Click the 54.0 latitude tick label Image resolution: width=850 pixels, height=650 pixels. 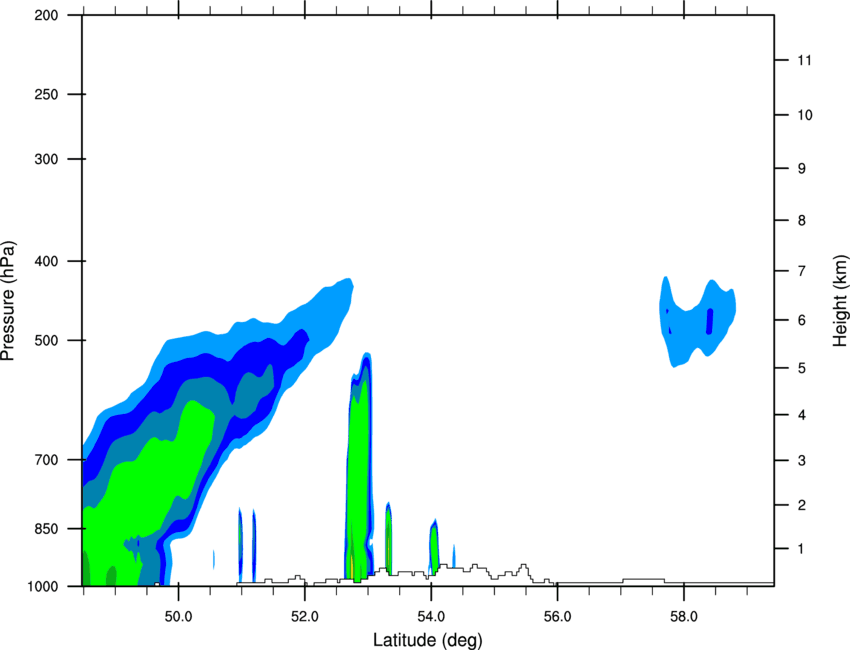(x=431, y=617)
